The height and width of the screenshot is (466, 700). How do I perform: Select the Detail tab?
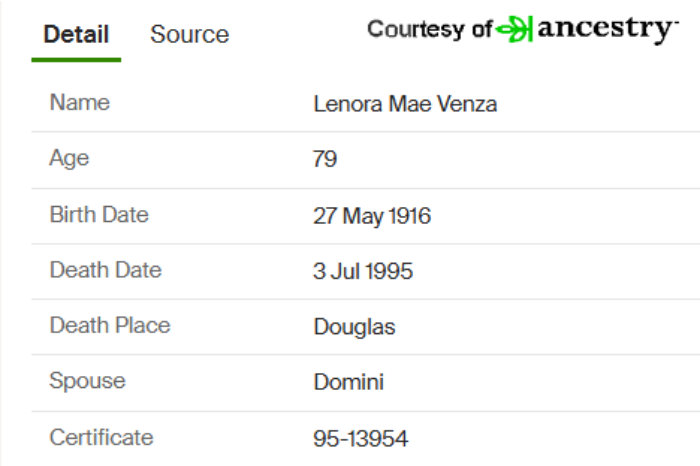click(x=76, y=34)
